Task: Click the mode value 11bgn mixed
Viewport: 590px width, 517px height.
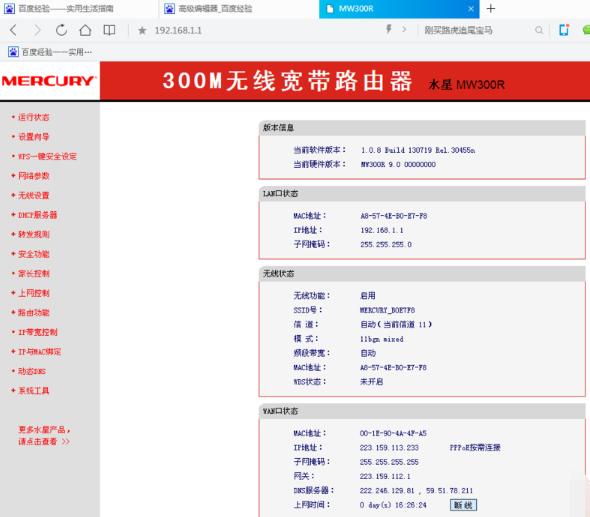Action: click(x=382, y=339)
